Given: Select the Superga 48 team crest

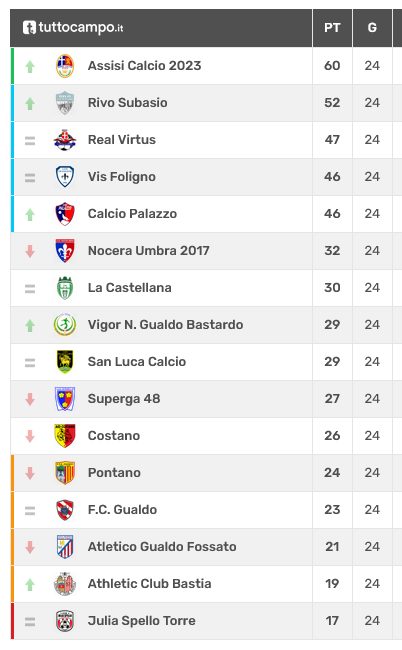Looking at the screenshot, I should 65,399.
